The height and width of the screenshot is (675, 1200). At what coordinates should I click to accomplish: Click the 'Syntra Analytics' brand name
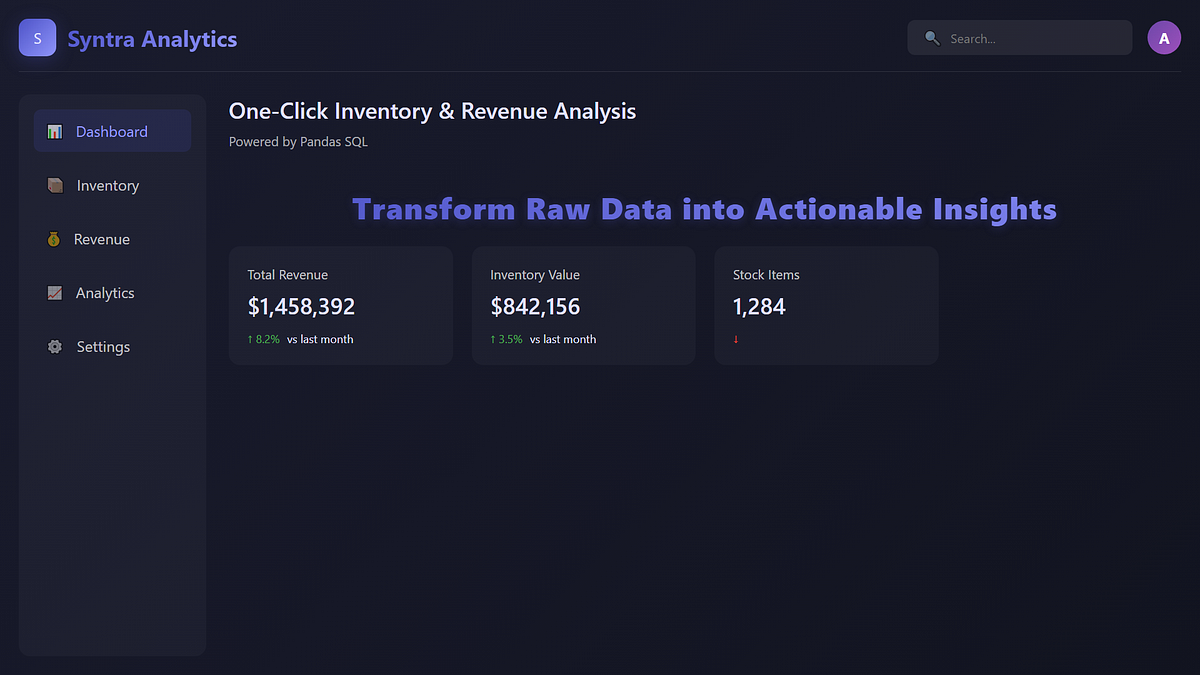152,38
